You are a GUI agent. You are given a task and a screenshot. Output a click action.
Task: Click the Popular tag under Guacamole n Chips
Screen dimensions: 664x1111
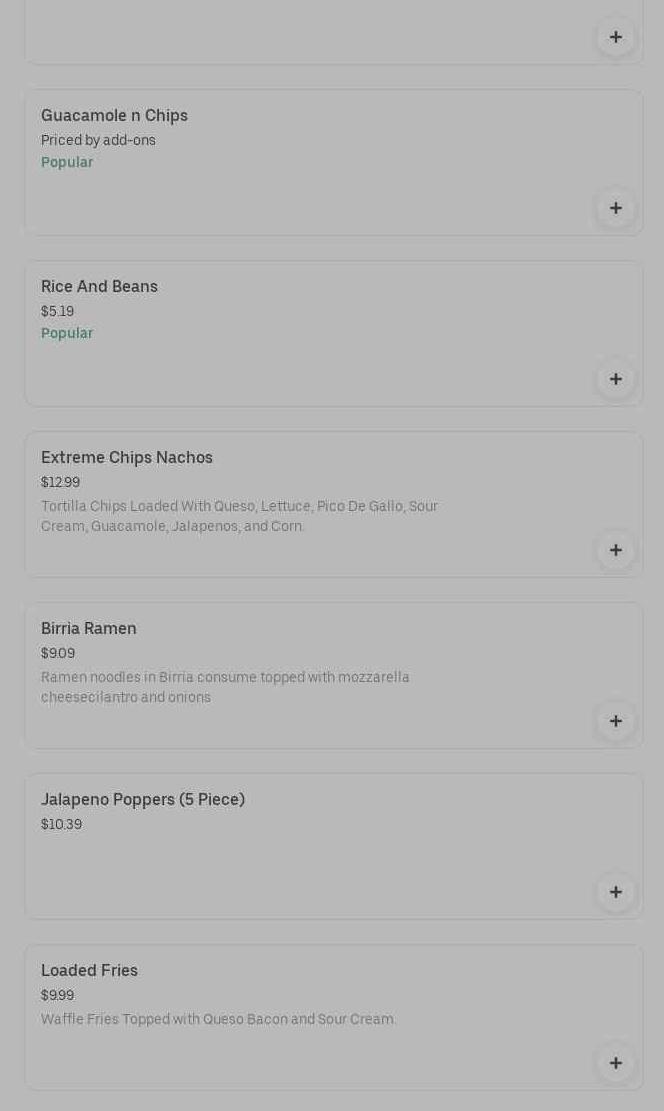[67, 162]
